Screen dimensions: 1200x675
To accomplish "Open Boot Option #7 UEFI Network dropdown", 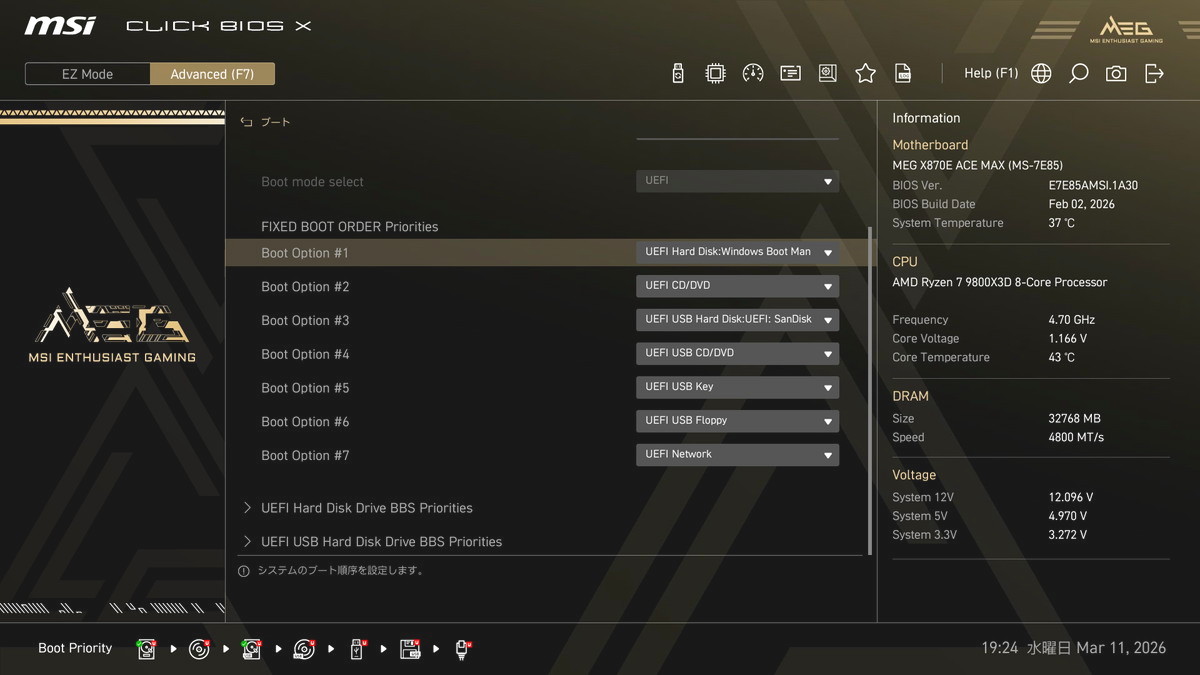I will click(737, 455).
